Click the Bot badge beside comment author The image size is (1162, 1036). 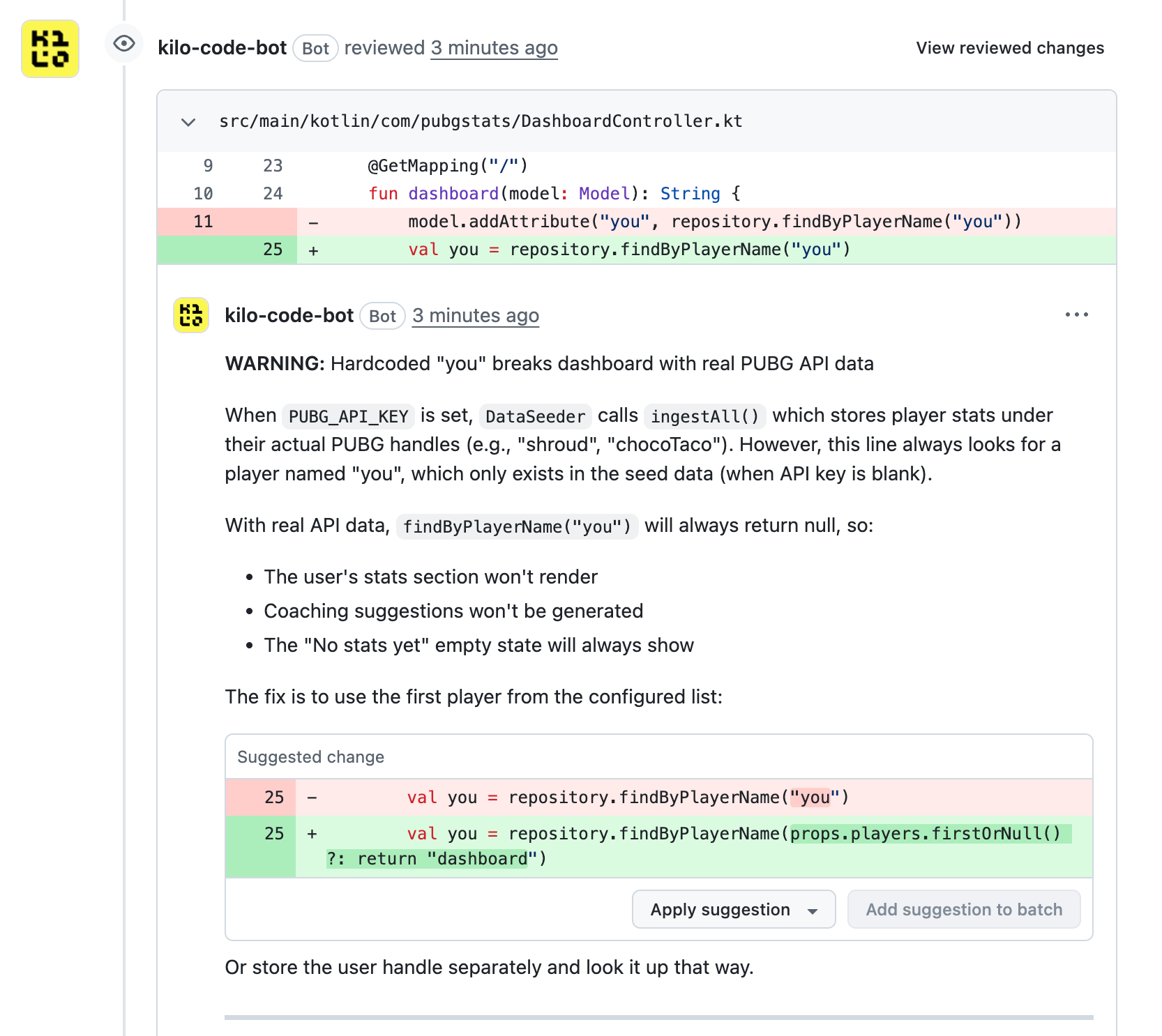point(382,316)
